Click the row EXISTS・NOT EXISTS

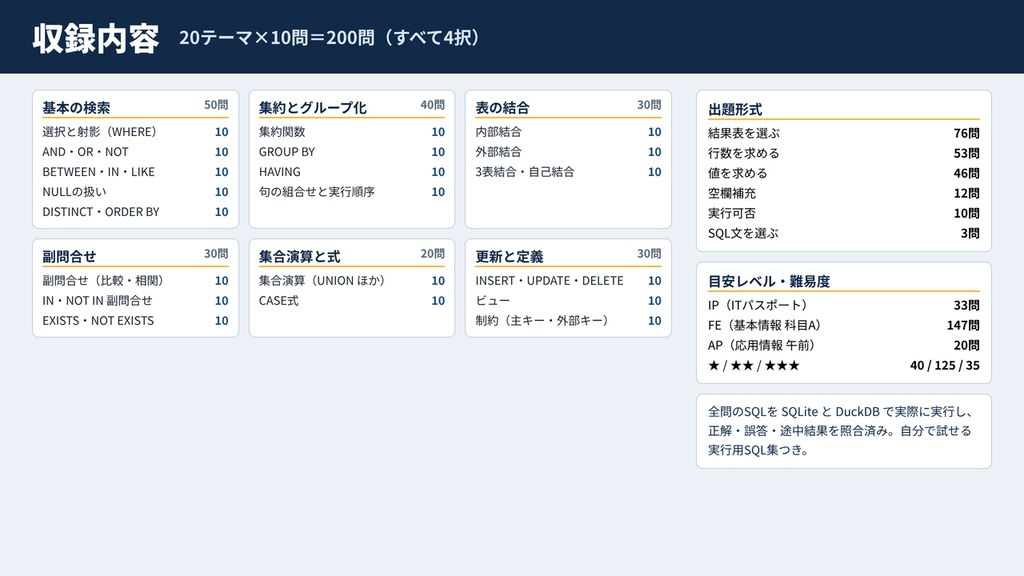[x=135, y=321]
